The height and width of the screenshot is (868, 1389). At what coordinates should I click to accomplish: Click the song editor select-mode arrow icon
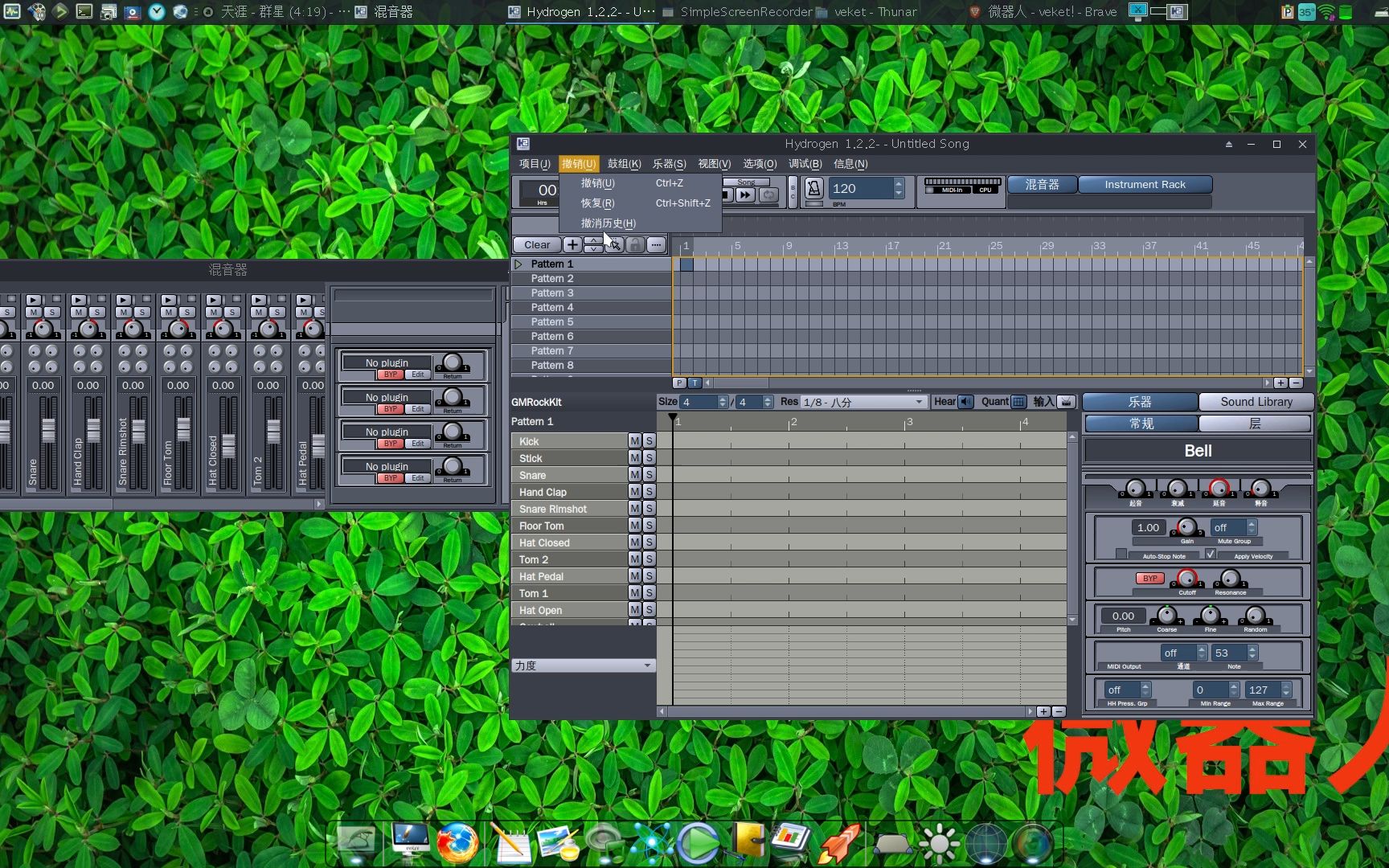[615, 245]
